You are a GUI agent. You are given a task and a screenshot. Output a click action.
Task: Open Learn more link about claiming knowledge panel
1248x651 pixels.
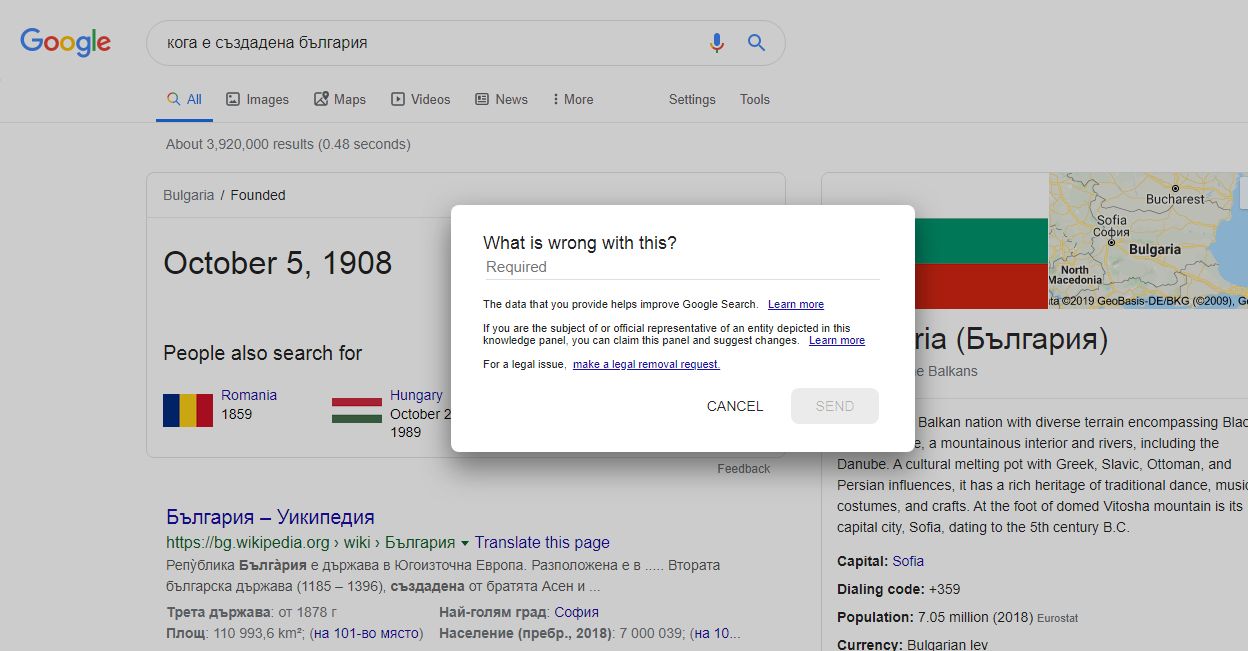(x=837, y=340)
